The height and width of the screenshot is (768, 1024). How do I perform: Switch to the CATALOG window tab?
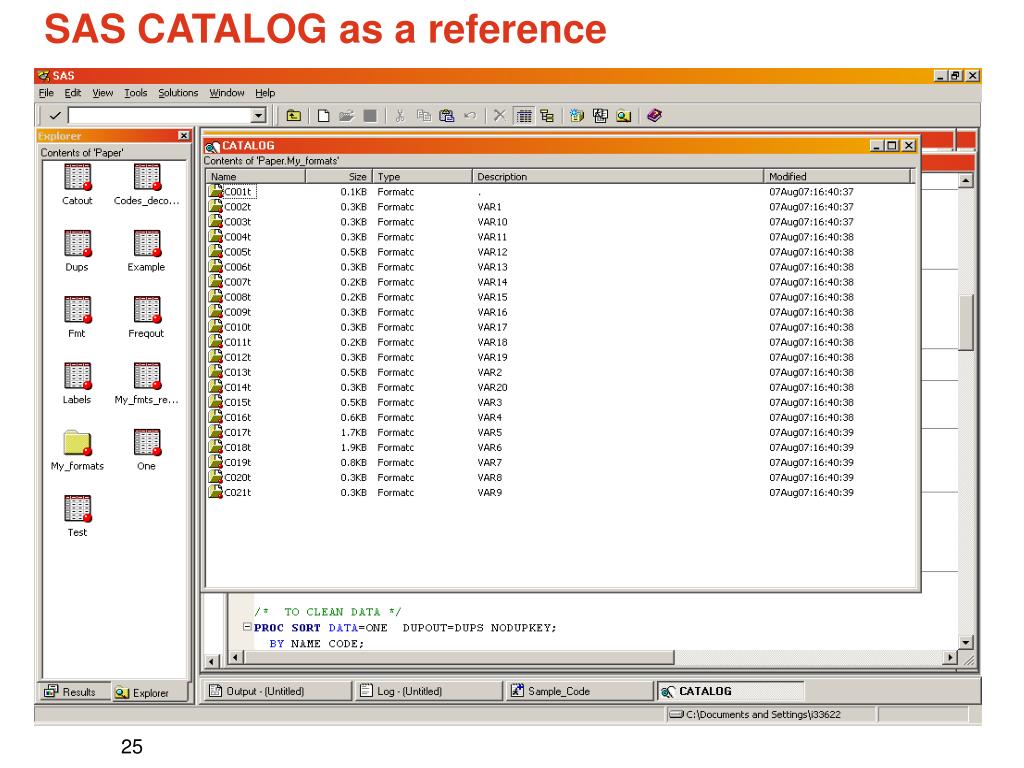[x=731, y=691]
